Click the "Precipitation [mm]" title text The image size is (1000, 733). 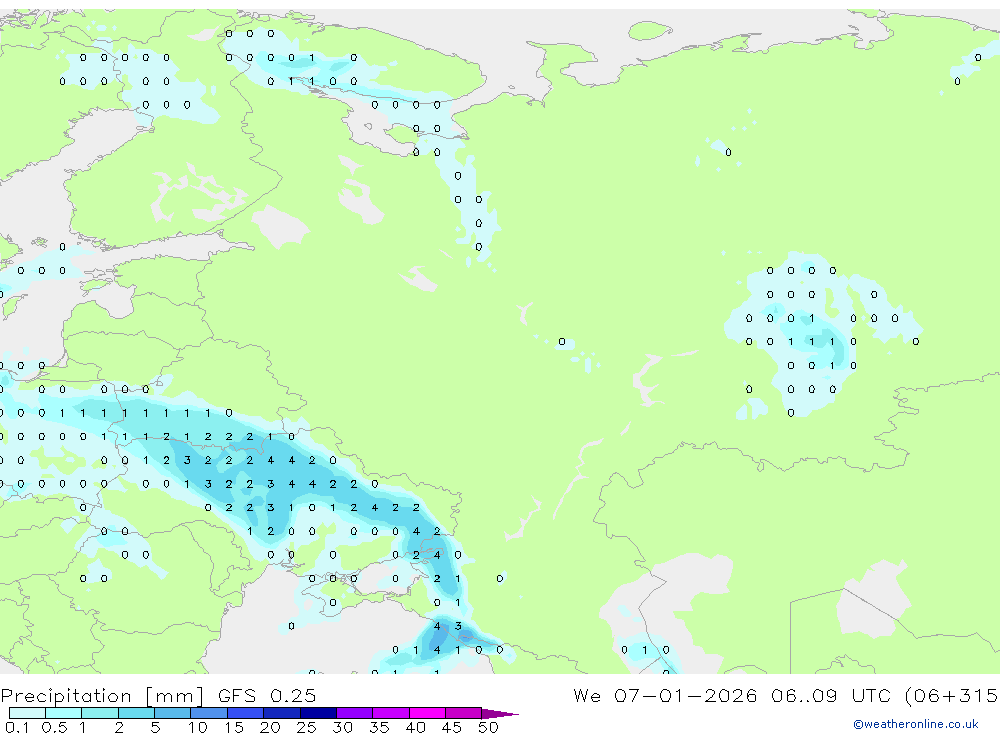pos(102,696)
